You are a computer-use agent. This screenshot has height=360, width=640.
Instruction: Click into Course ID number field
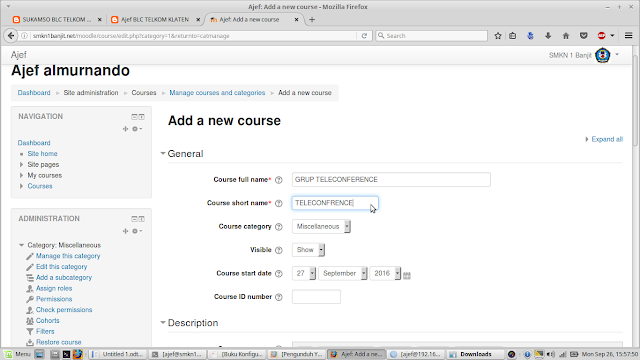pos(316,297)
